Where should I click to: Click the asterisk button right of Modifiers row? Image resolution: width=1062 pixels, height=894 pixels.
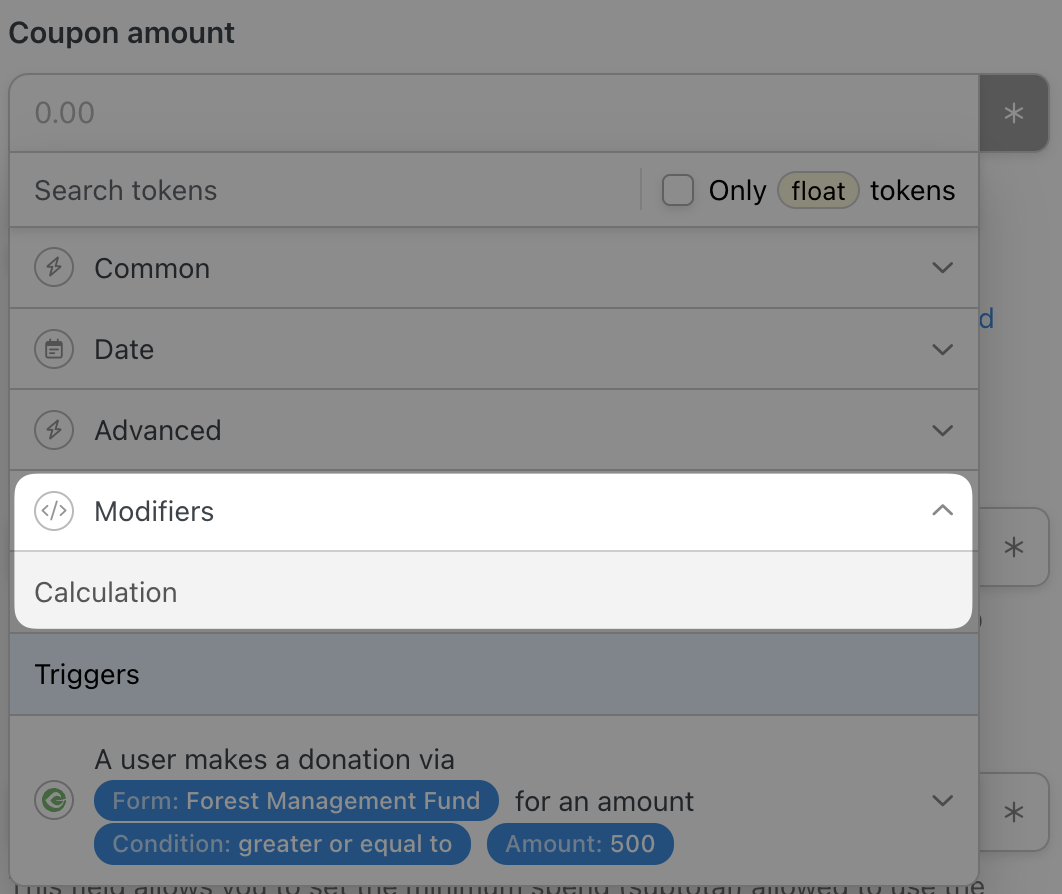1013,547
